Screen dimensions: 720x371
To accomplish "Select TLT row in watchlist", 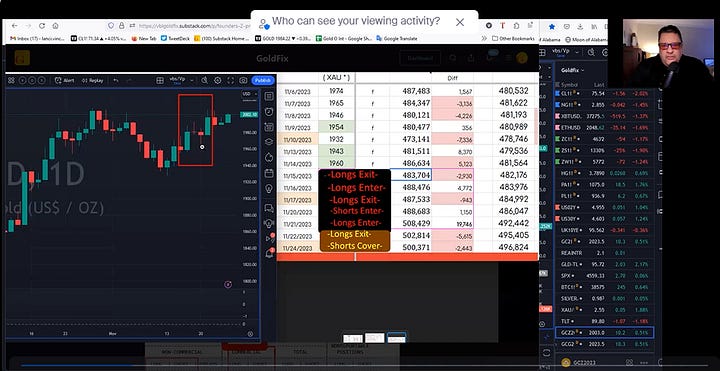I will [x=605, y=321].
